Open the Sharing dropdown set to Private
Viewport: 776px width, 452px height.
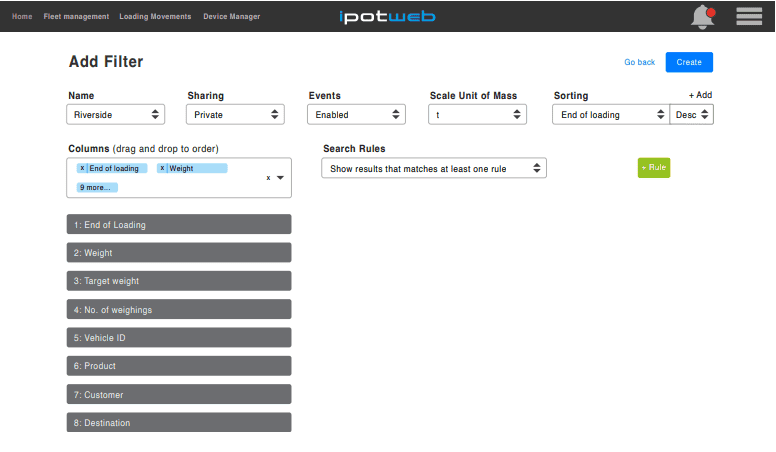(x=235, y=115)
